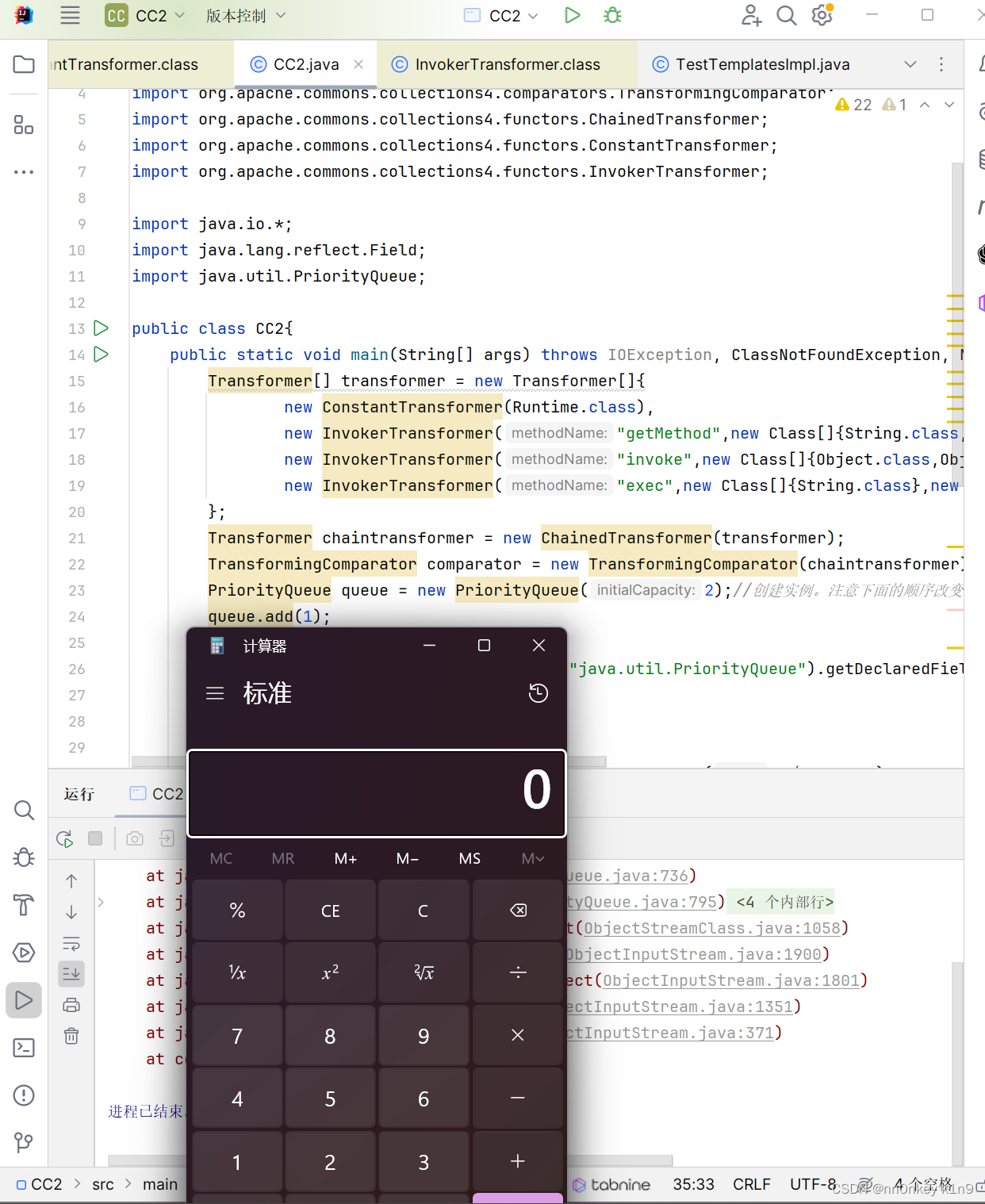Click calculator backspace button
This screenshot has width=985, height=1204.
tap(518, 911)
